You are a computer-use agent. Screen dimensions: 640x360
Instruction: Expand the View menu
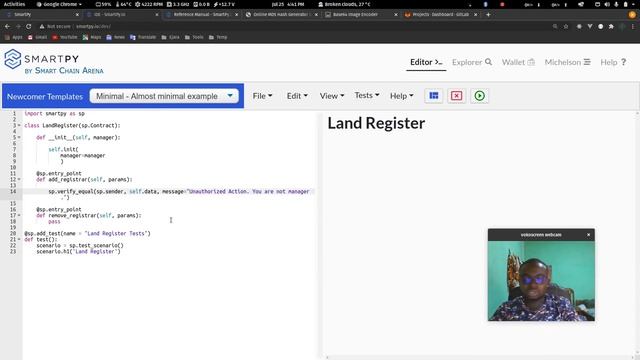click(331, 96)
